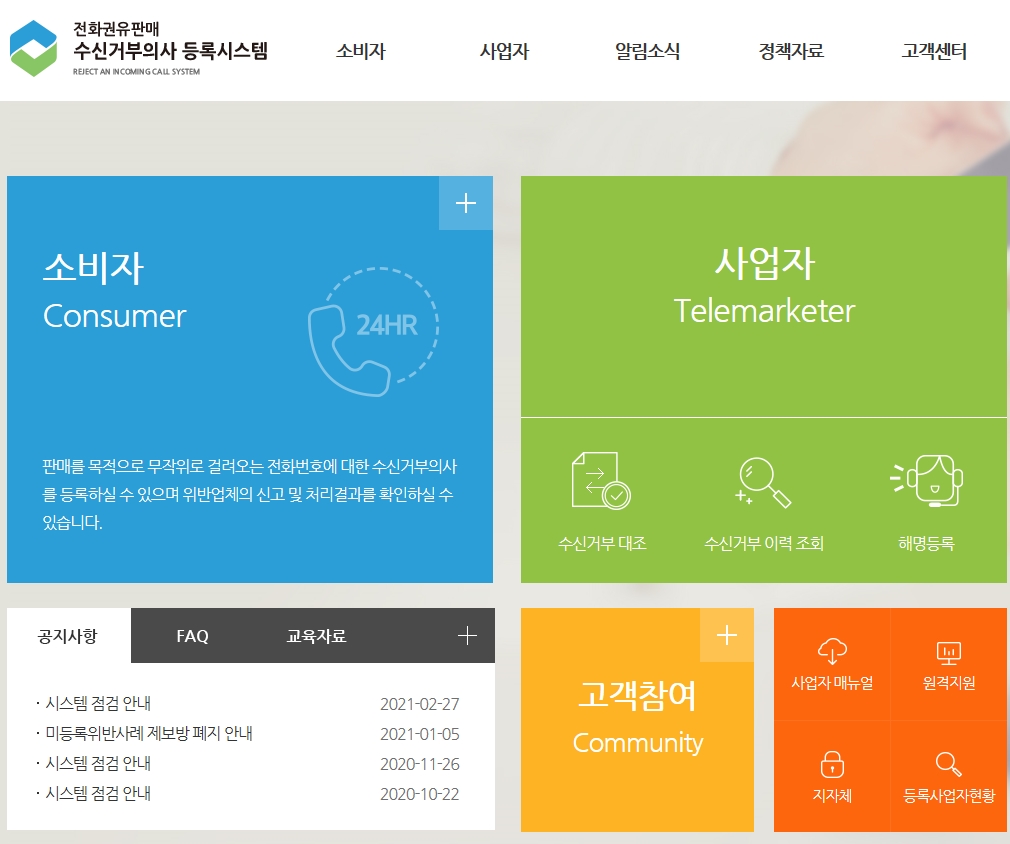Open the 알림소식 top menu
The height and width of the screenshot is (844, 1010).
point(647,51)
